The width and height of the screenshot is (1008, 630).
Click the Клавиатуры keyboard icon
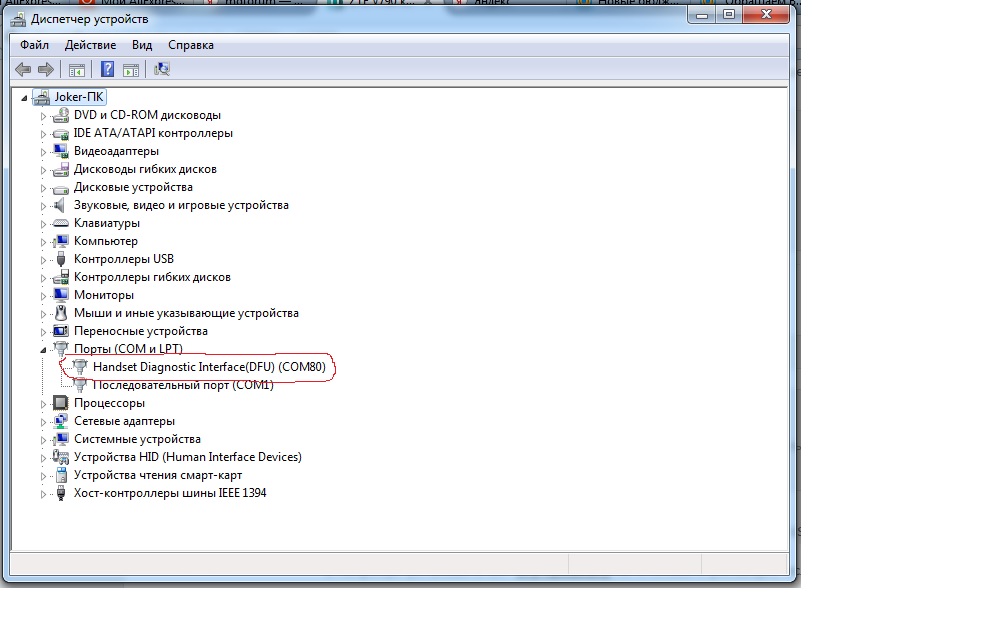[60, 223]
